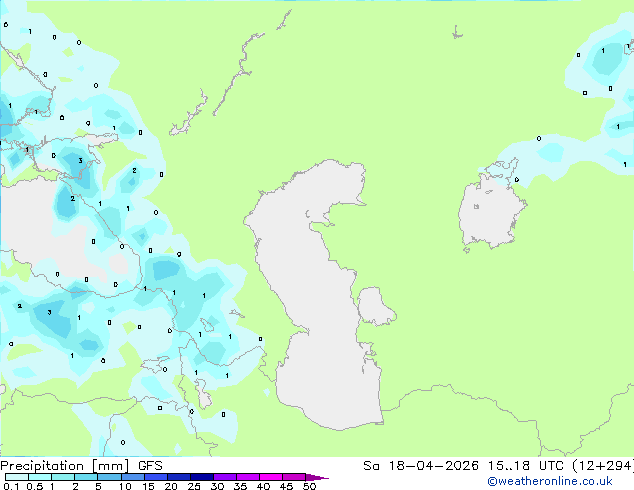Click the '25' legend scale value
Viewport: 634px width, 490px height.
tap(194, 486)
